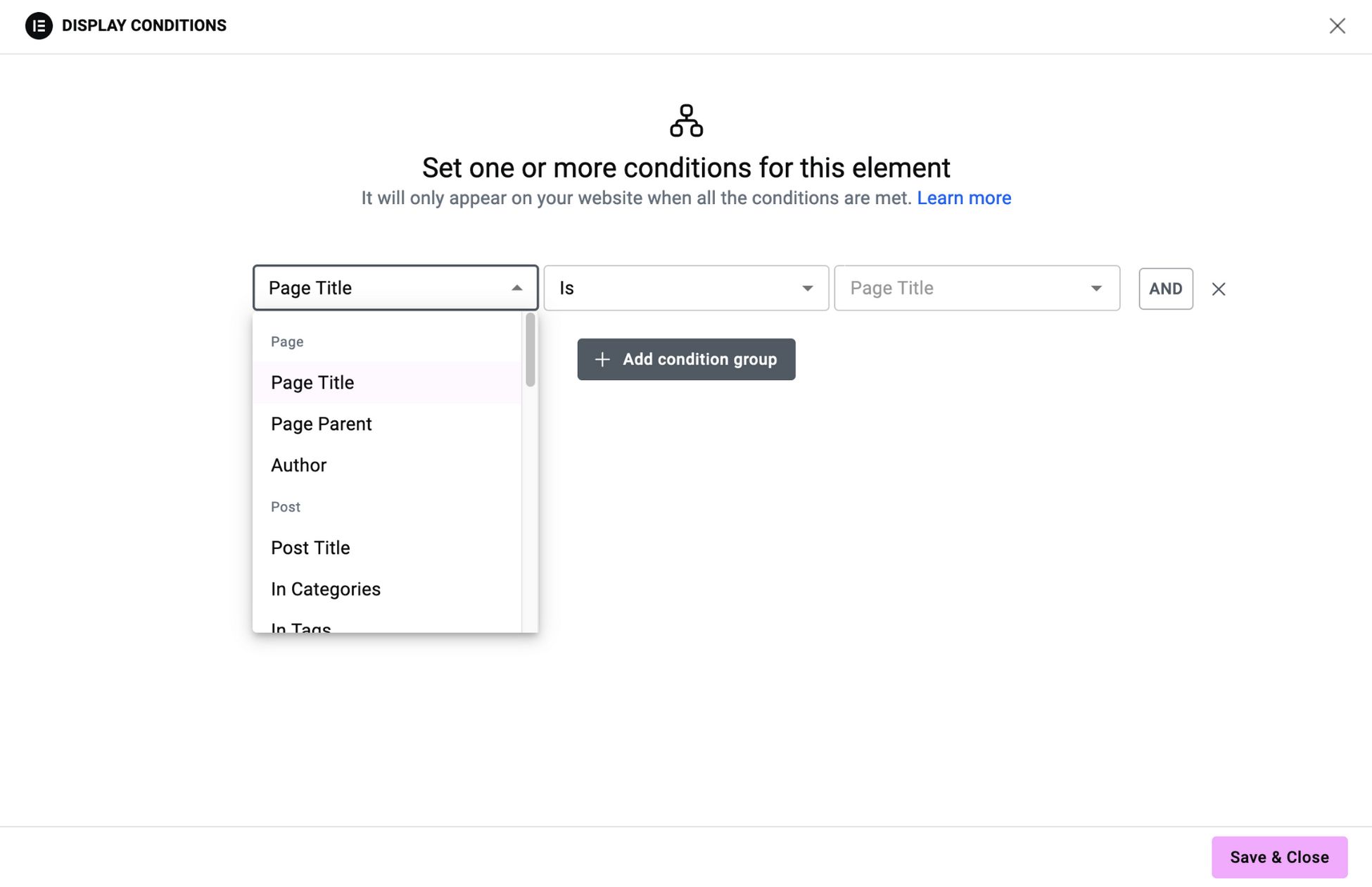Open the Page Title value dropdown
Image resolution: width=1372 pixels, height=887 pixels.
tap(1096, 288)
